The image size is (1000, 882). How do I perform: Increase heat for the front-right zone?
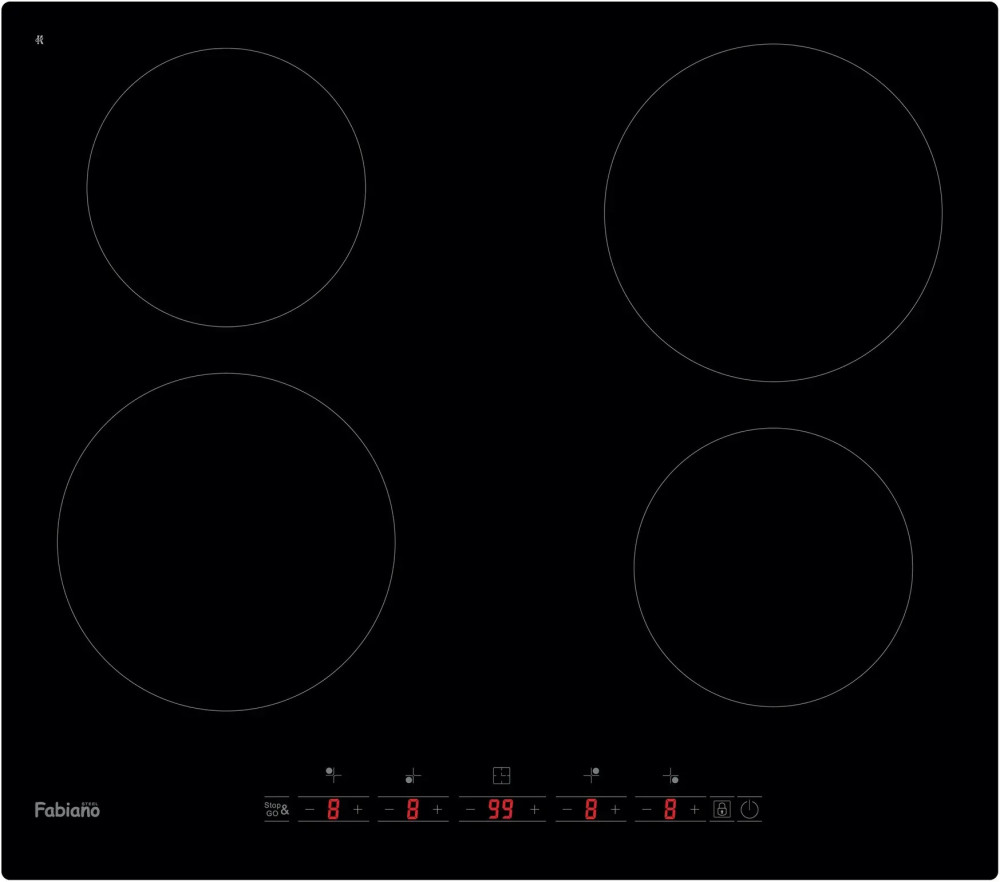tap(694, 809)
